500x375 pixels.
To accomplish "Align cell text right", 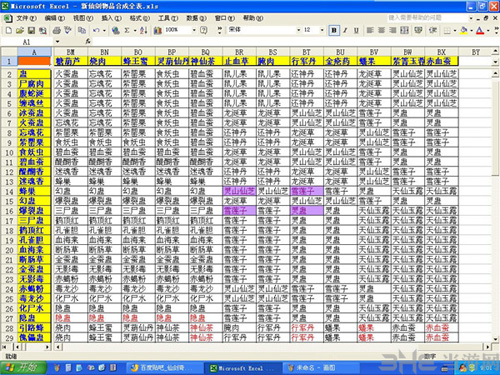I will pyautogui.click(x=393, y=30).
